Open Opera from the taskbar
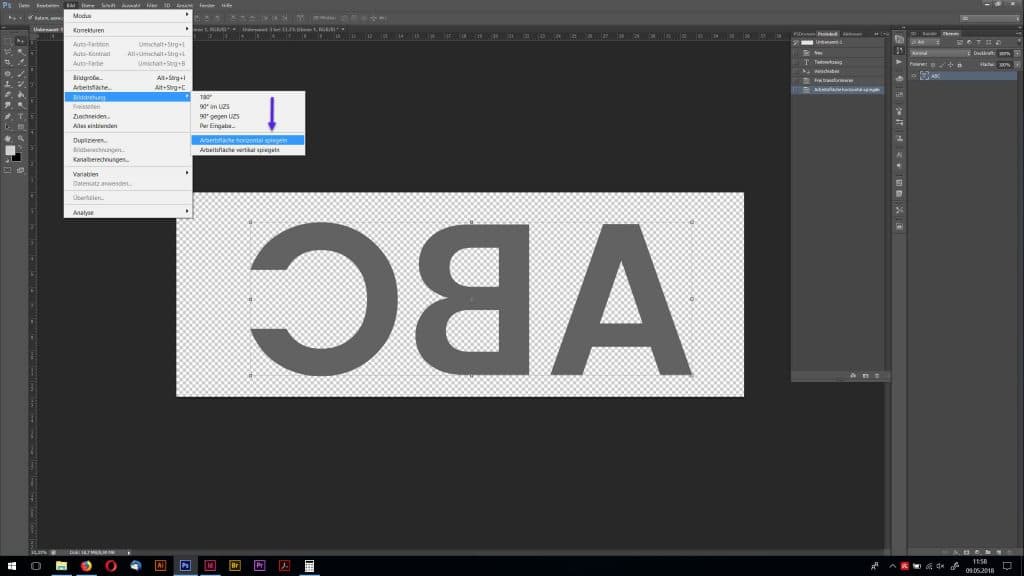1024x576 pixels. click(111, 566)
